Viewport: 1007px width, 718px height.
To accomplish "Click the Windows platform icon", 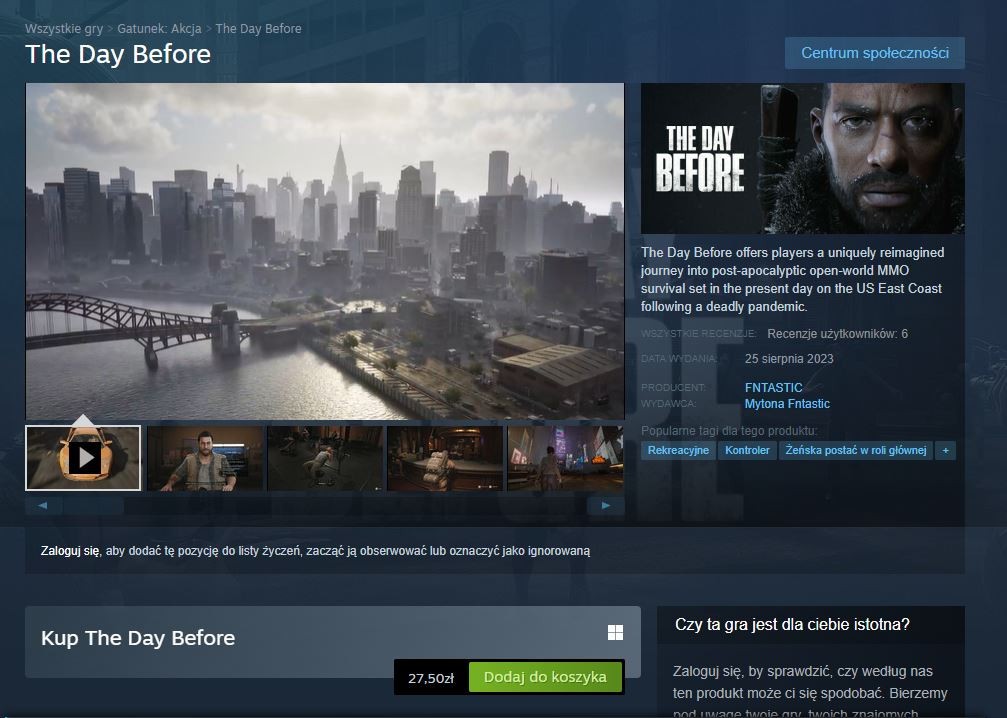I will tap(615, 633).
